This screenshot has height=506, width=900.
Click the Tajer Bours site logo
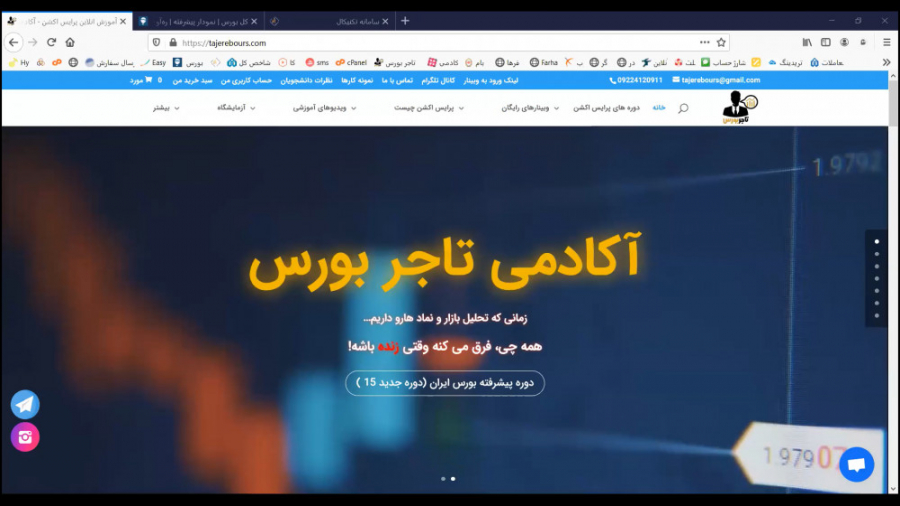(x=740, y=107)
